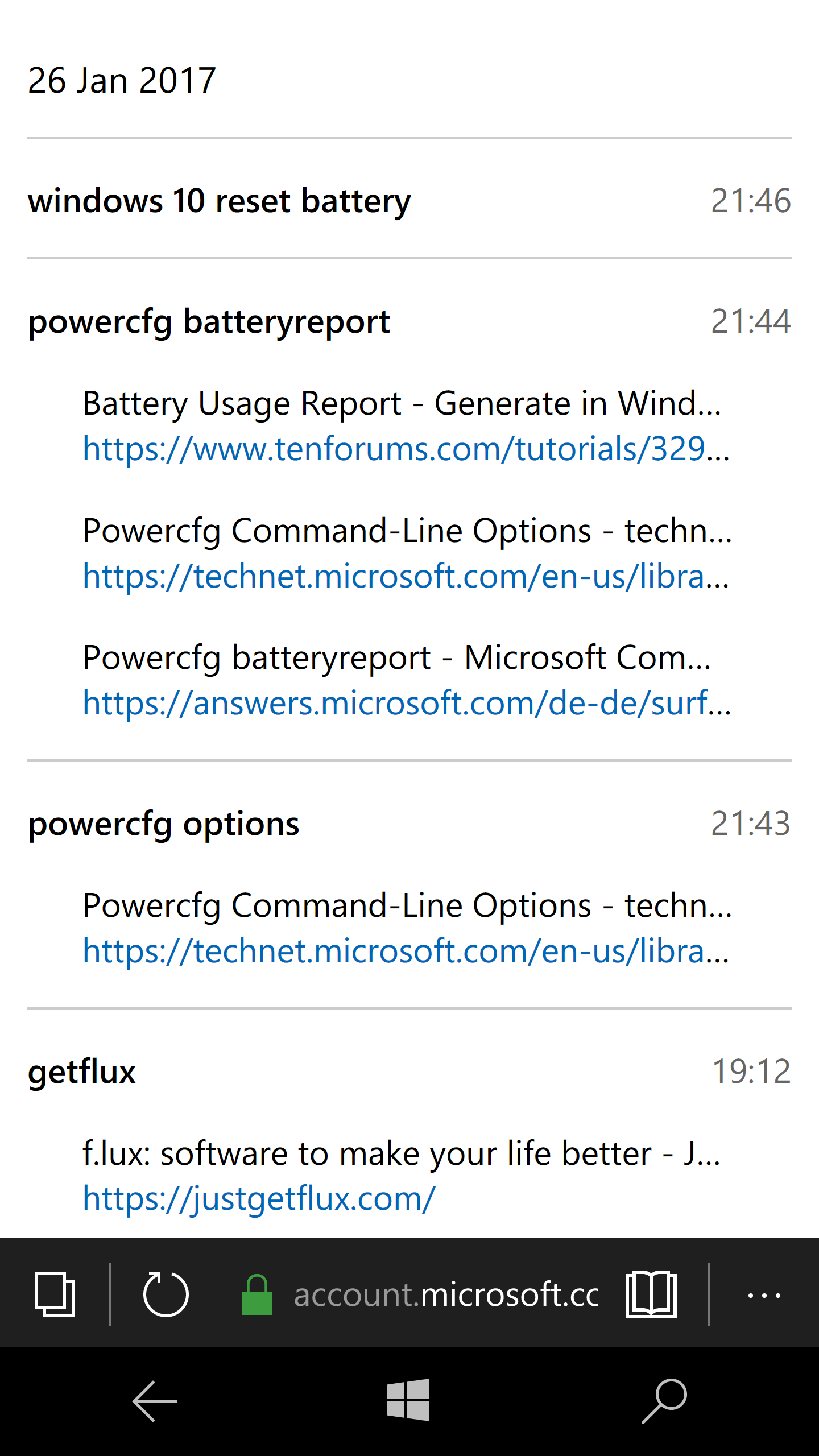Open reading view book icon
This screenshot has width=819, height=1456.
click(651, 1294)
